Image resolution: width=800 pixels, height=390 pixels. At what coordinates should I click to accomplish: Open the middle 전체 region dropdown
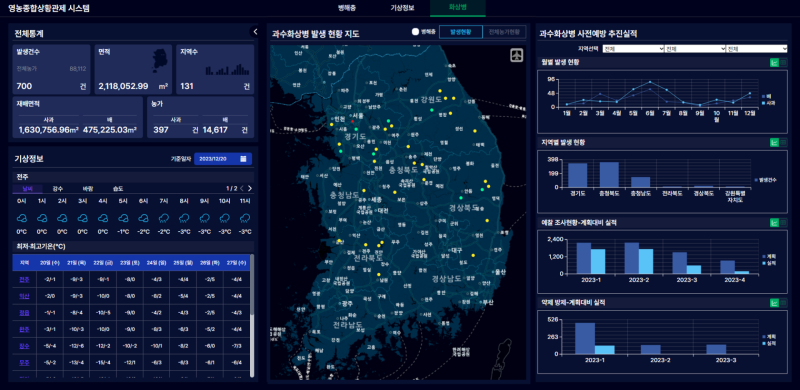point(695,49)
